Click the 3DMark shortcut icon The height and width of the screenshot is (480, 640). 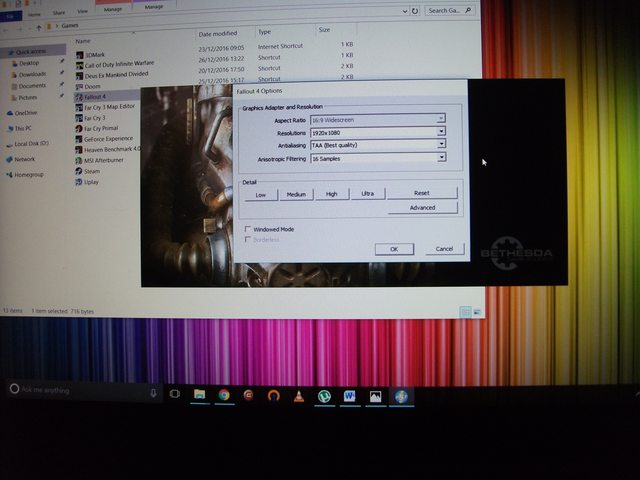[80, 55]
